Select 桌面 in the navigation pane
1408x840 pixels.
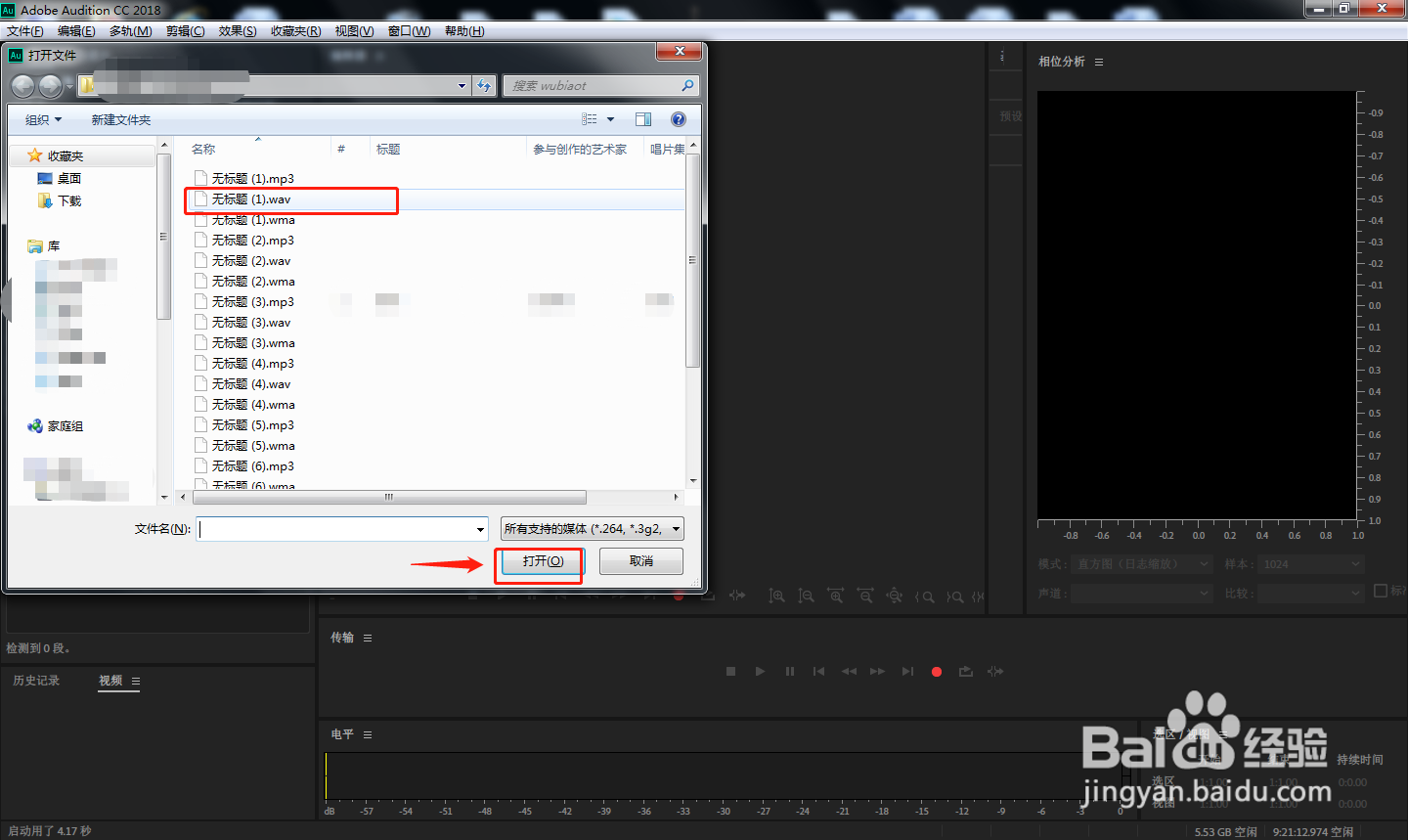click(68, 179)
